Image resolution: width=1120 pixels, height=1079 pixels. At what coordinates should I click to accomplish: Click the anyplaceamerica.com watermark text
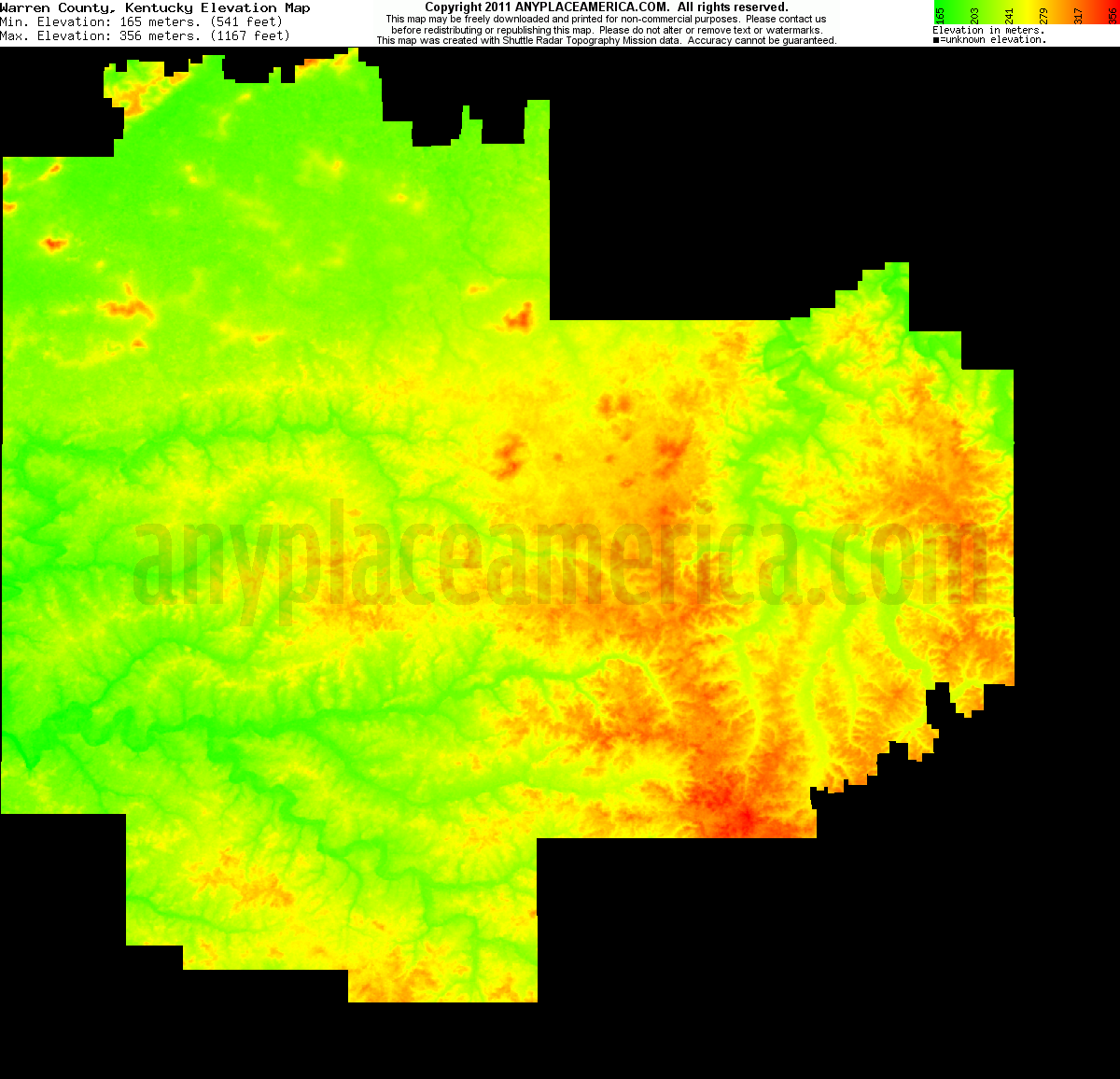pyautogui.click(x=560, y=560)
